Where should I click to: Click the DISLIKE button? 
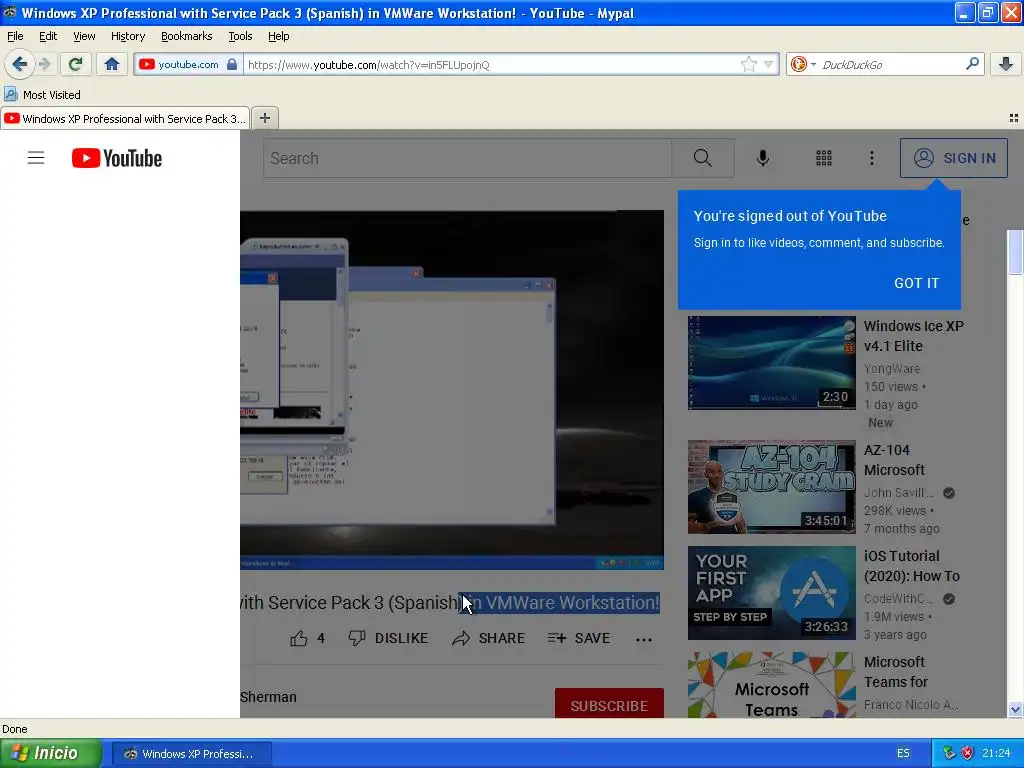388,638
